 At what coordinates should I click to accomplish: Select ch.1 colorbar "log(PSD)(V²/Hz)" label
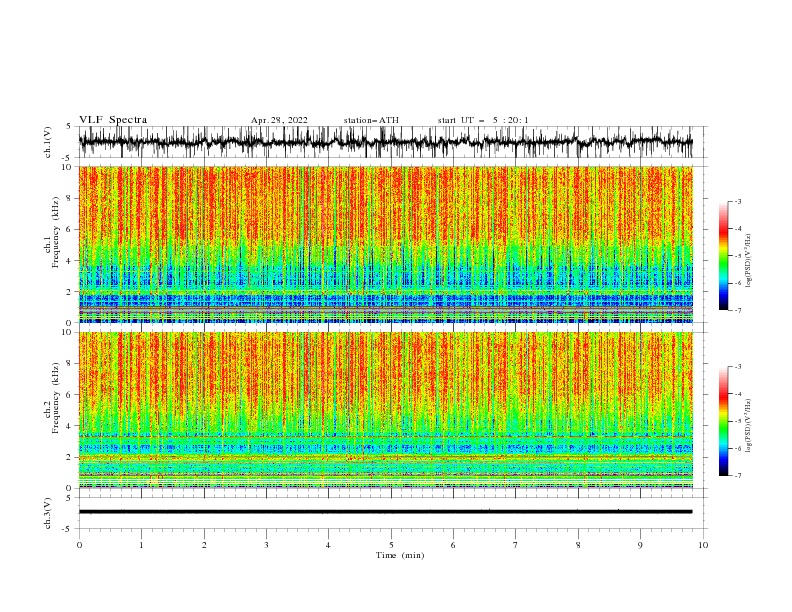click(749, 261)
